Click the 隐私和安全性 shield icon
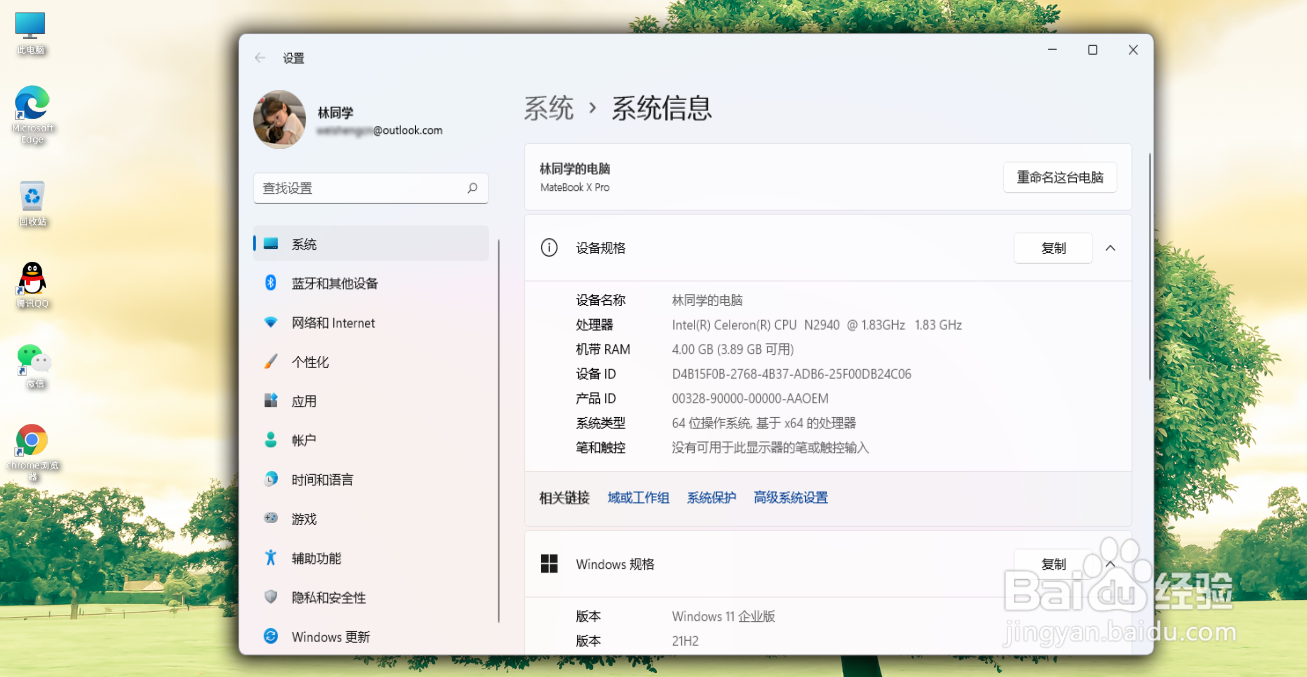The height and width of the screenshot is (677, 1307). click(x=271, y=597)
